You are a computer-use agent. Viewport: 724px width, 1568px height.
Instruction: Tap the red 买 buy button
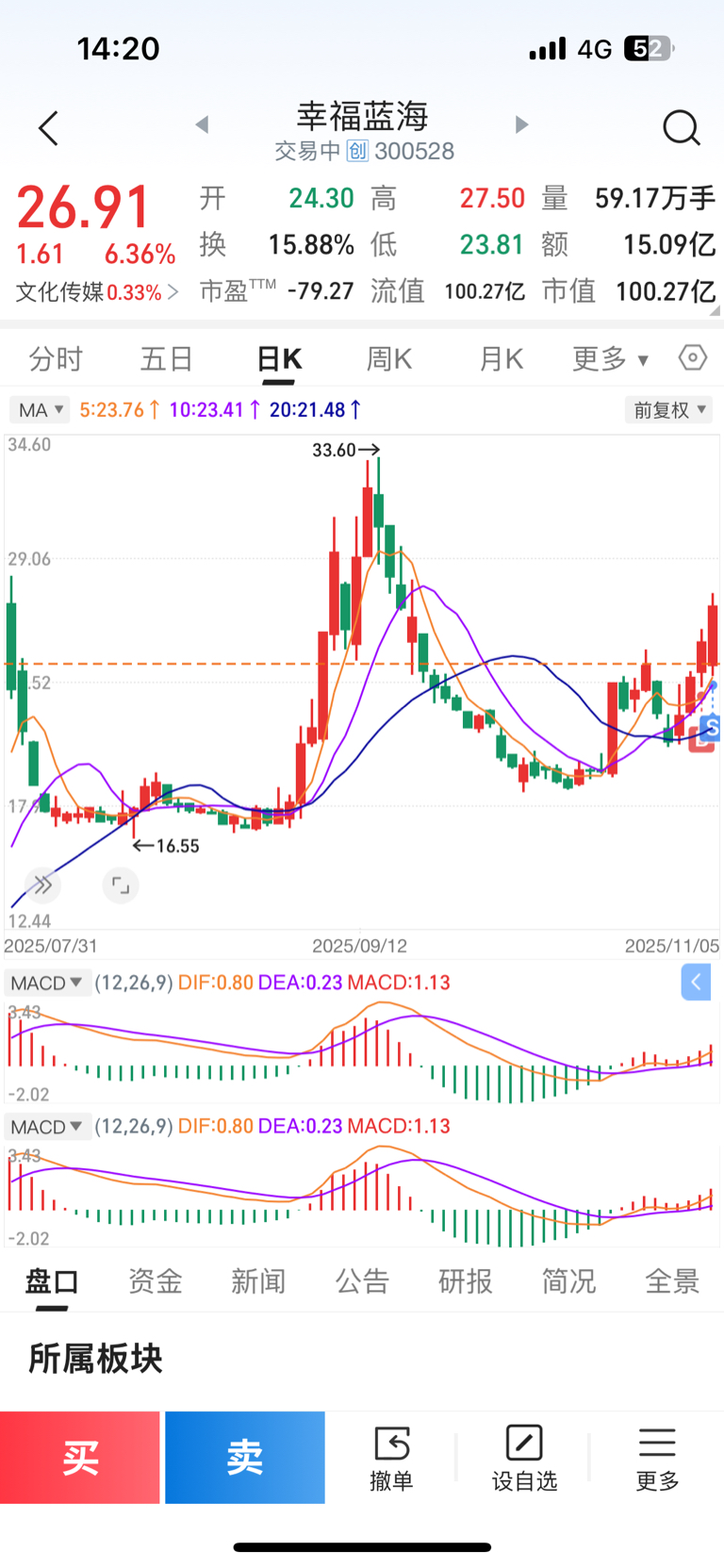80,1457
